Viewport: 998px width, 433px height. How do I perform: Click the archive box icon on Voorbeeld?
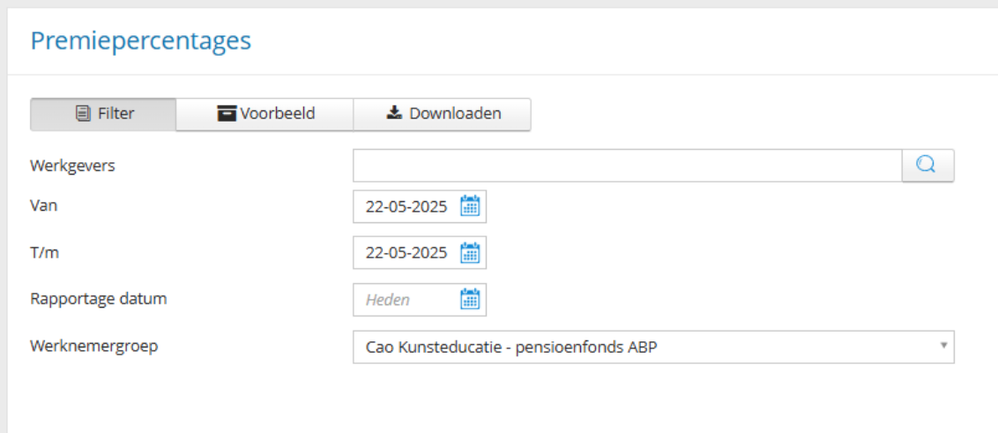227,114
